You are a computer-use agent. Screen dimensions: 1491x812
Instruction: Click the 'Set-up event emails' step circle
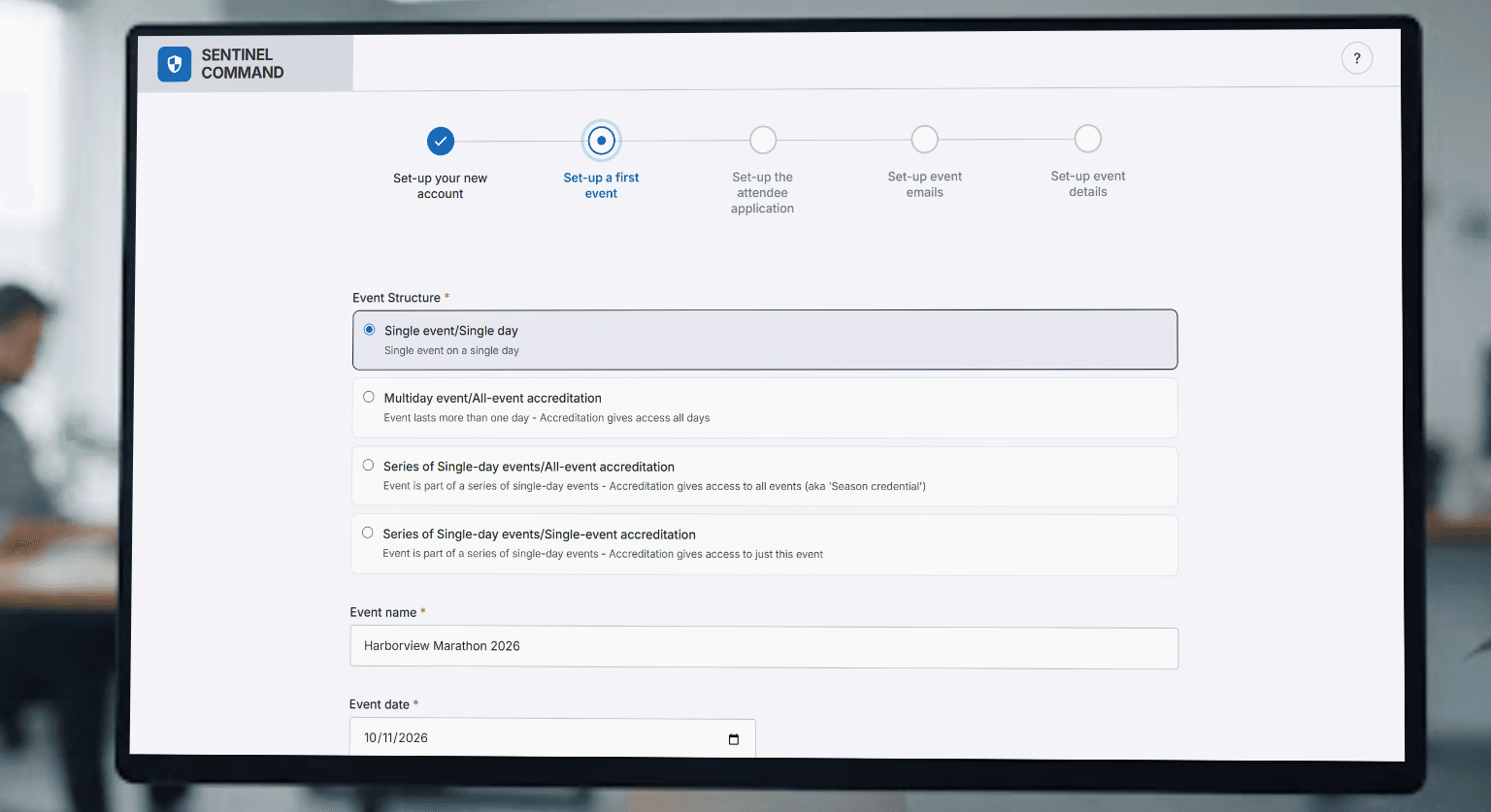(x=925, y=139)
